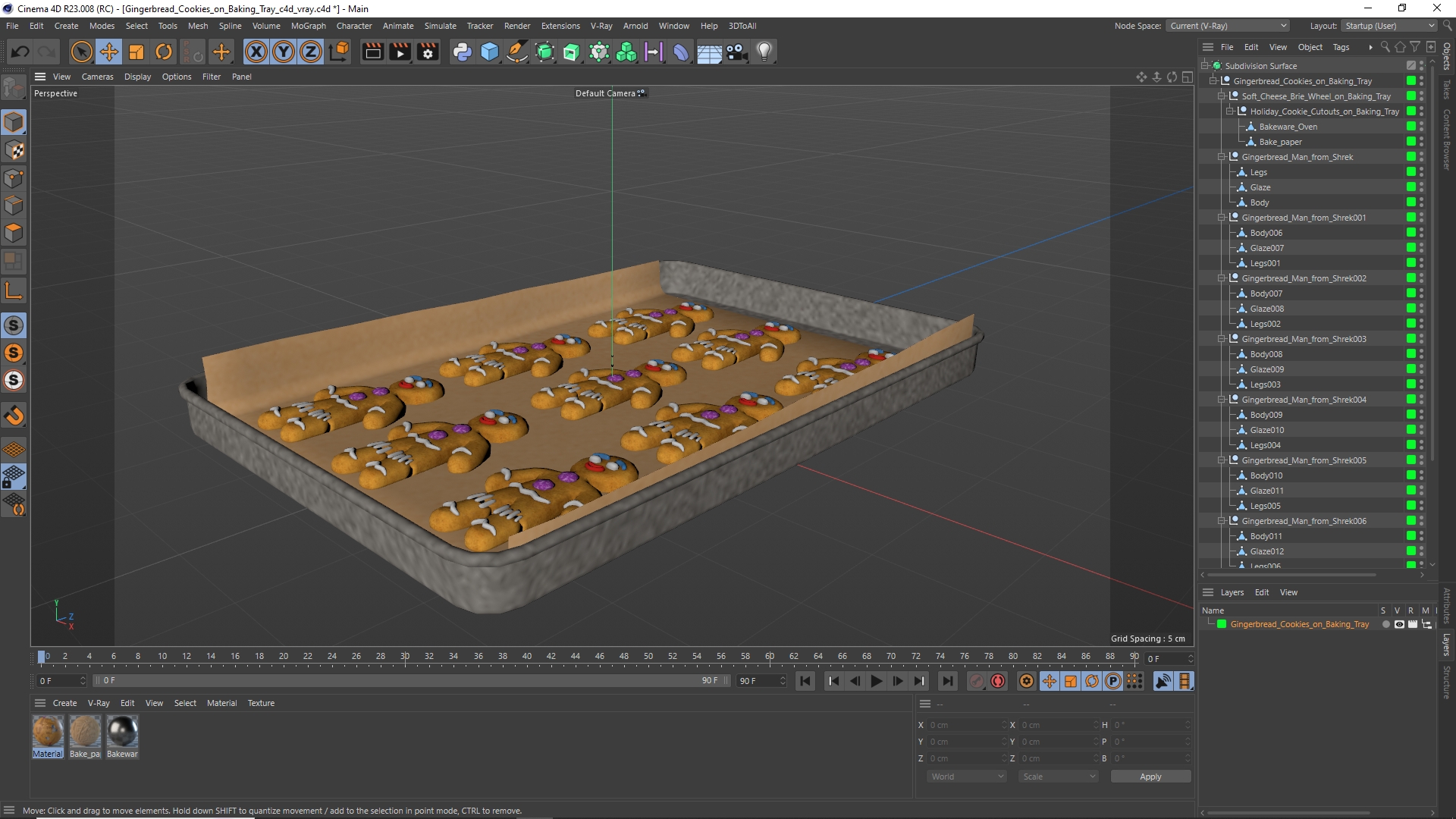The image size is (1456, 819).
Task: Click the Axis mode L-shaped icon
Action: click(x=14, y=290)
